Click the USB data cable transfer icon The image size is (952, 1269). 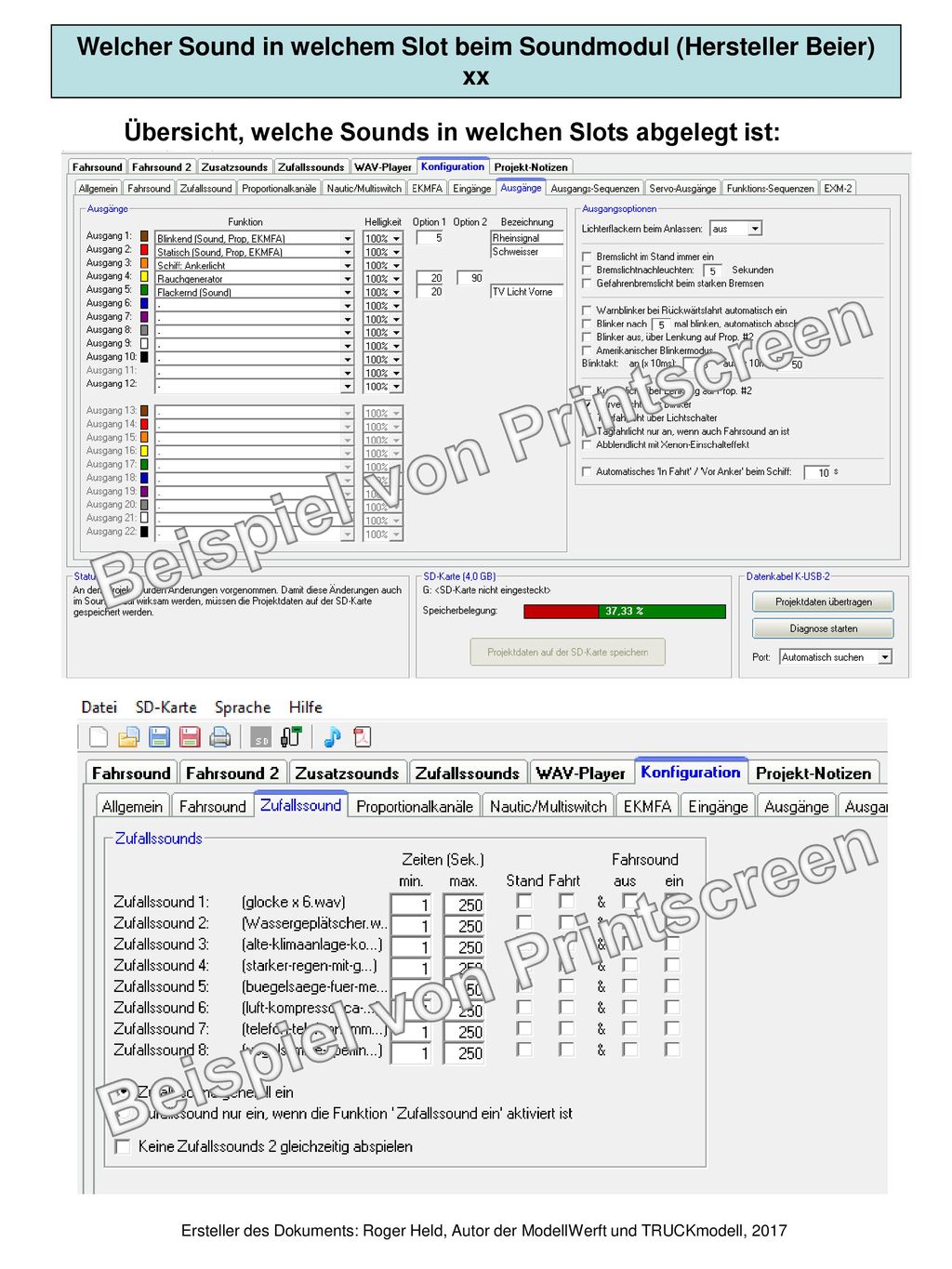(291, 737)
